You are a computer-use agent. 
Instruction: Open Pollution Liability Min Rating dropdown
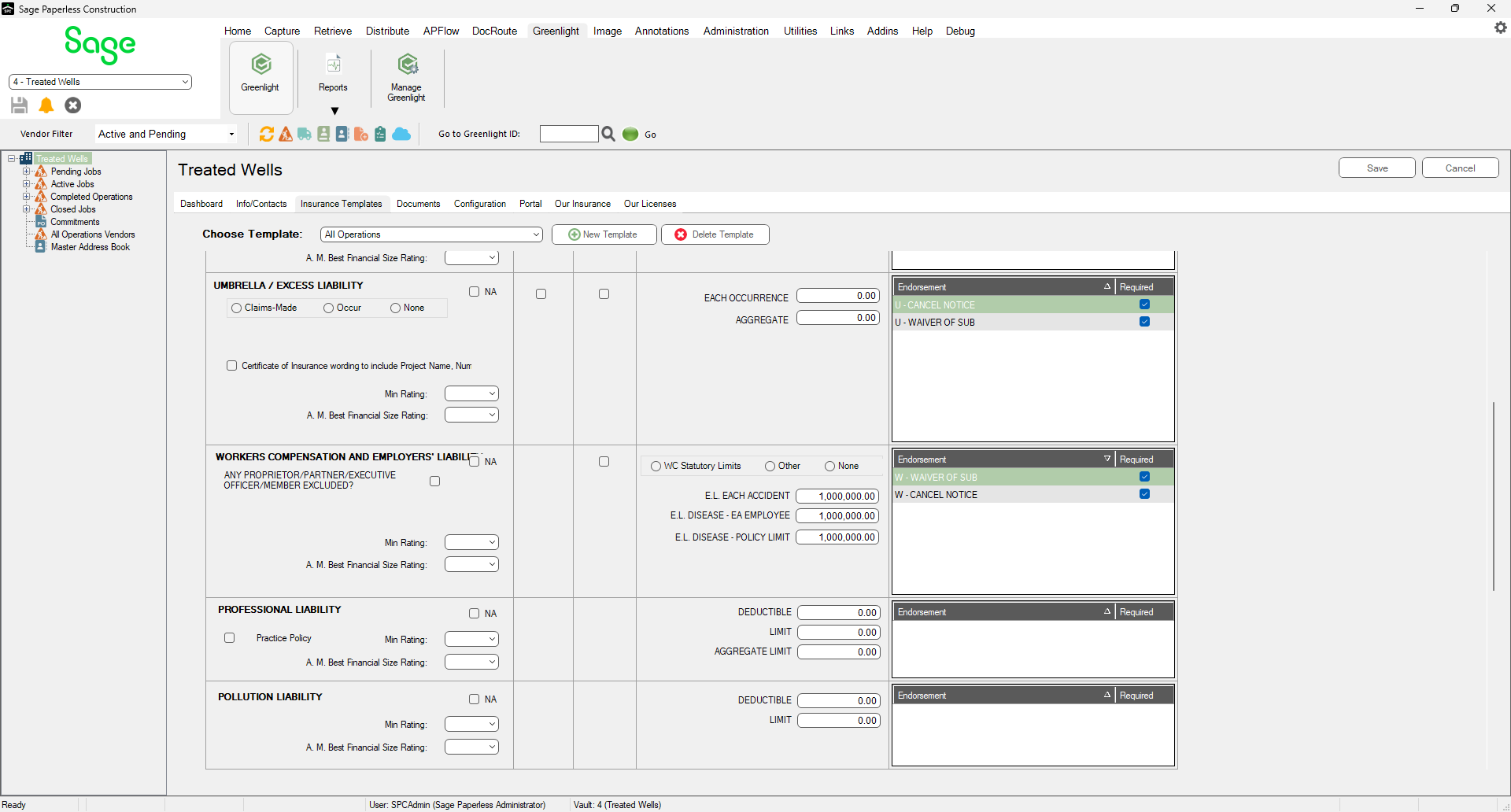[471, 724]
